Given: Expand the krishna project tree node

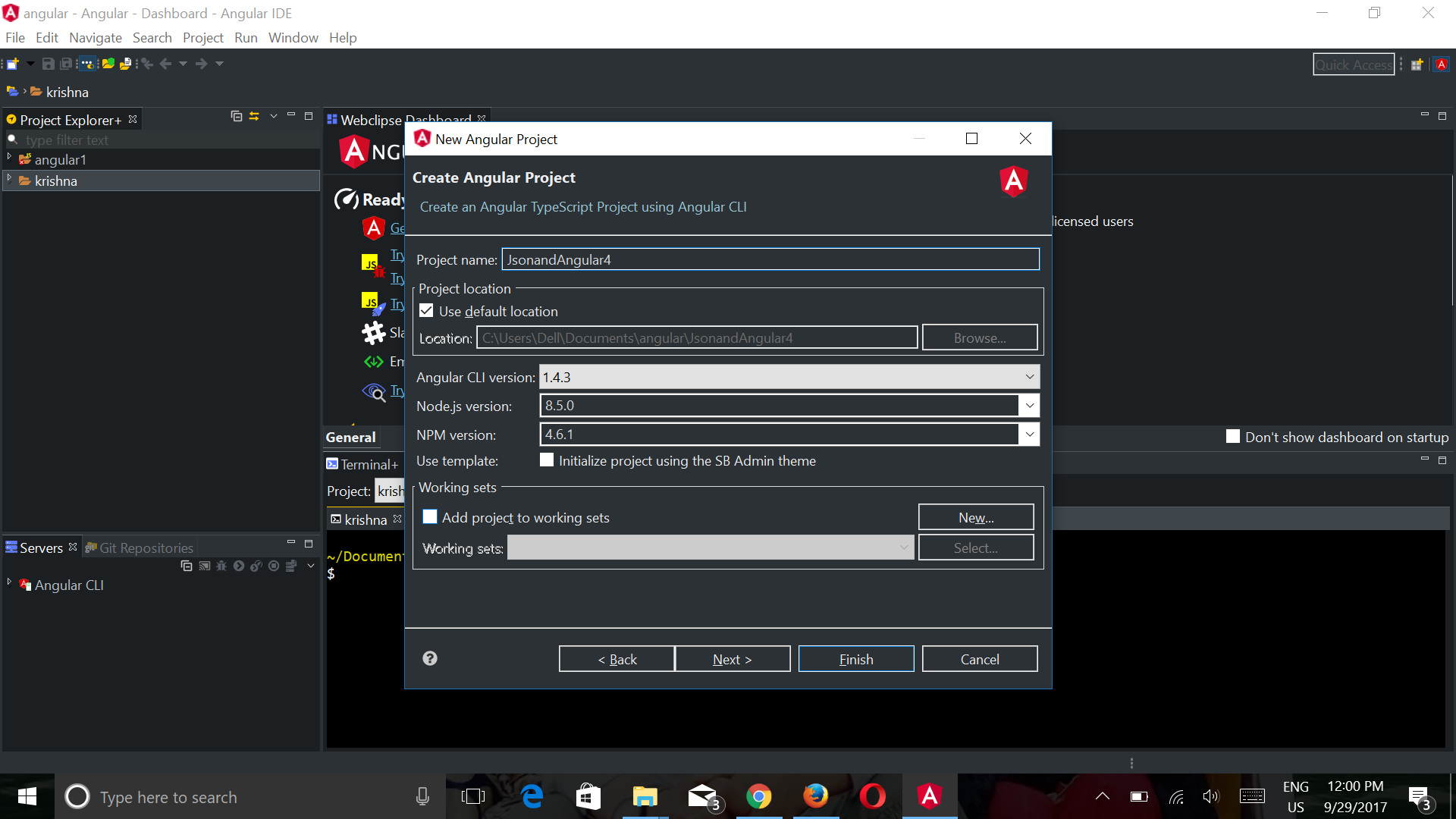Looking at the screenshot, I should (9, 178).
